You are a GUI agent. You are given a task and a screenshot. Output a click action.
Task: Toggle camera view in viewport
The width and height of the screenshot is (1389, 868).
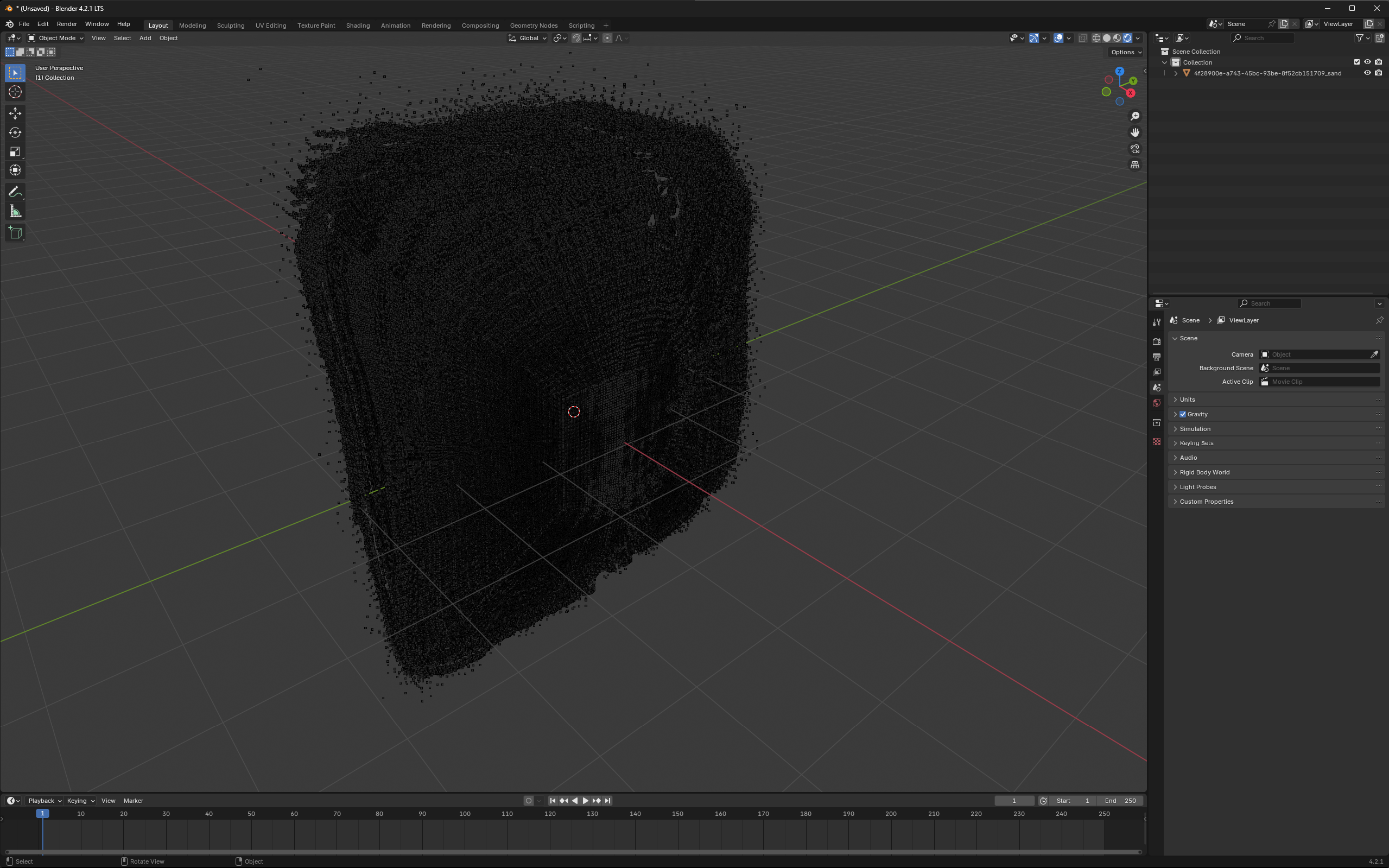pyautogui.click(x=1135, y=149)
